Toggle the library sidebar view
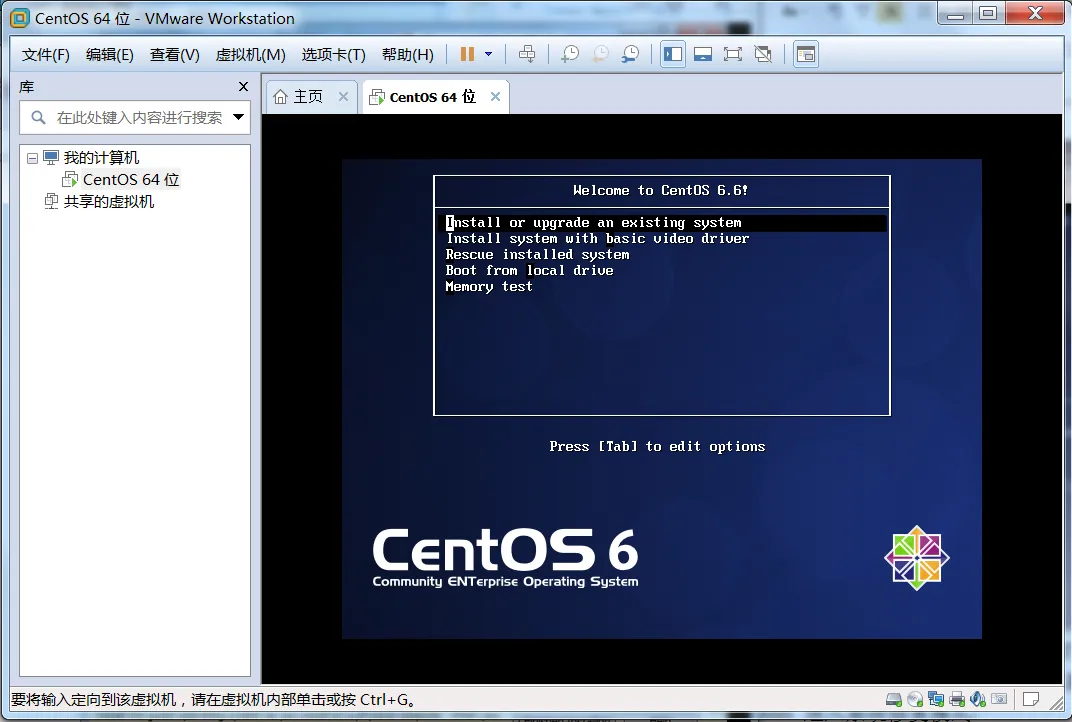1072x722 pixels. 673,54
